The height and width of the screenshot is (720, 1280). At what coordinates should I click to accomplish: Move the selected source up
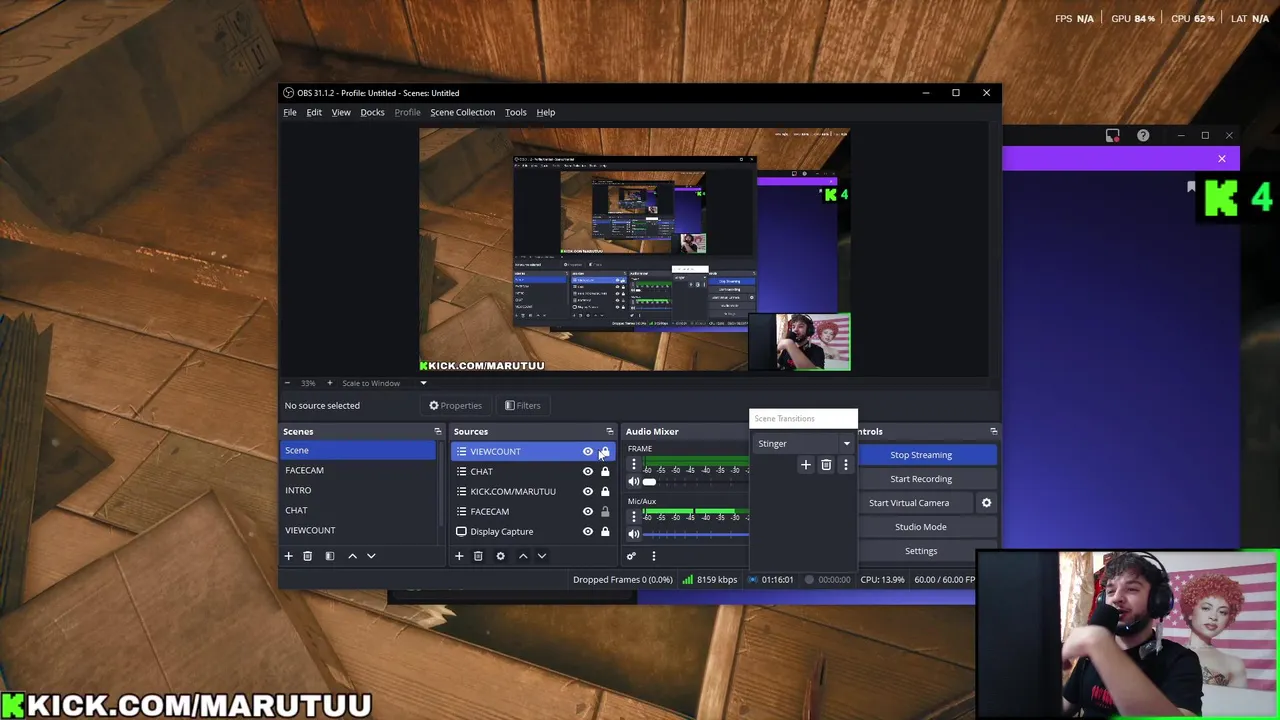[x=522, y=556]
